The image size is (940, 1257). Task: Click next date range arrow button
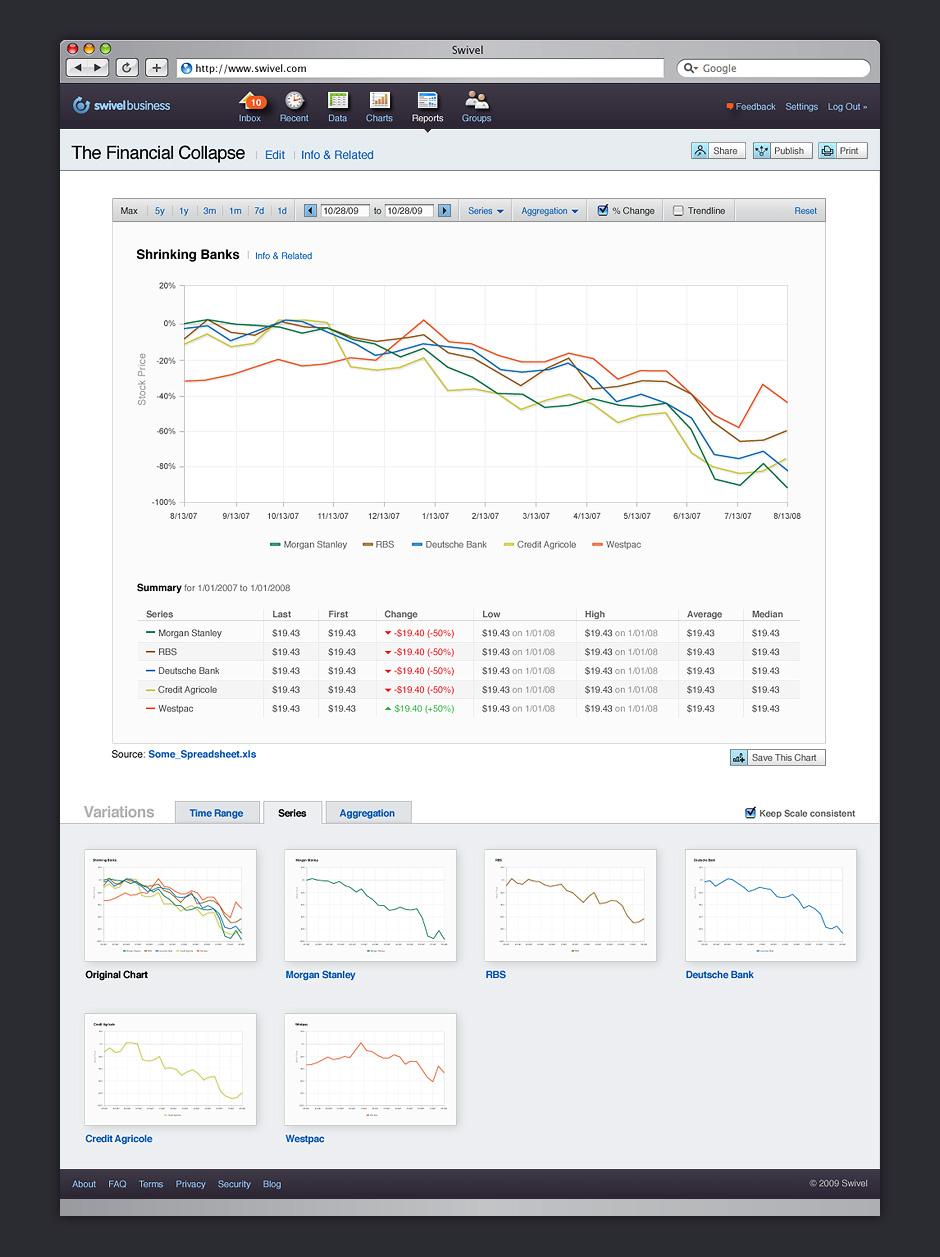(x=445, y=211)
